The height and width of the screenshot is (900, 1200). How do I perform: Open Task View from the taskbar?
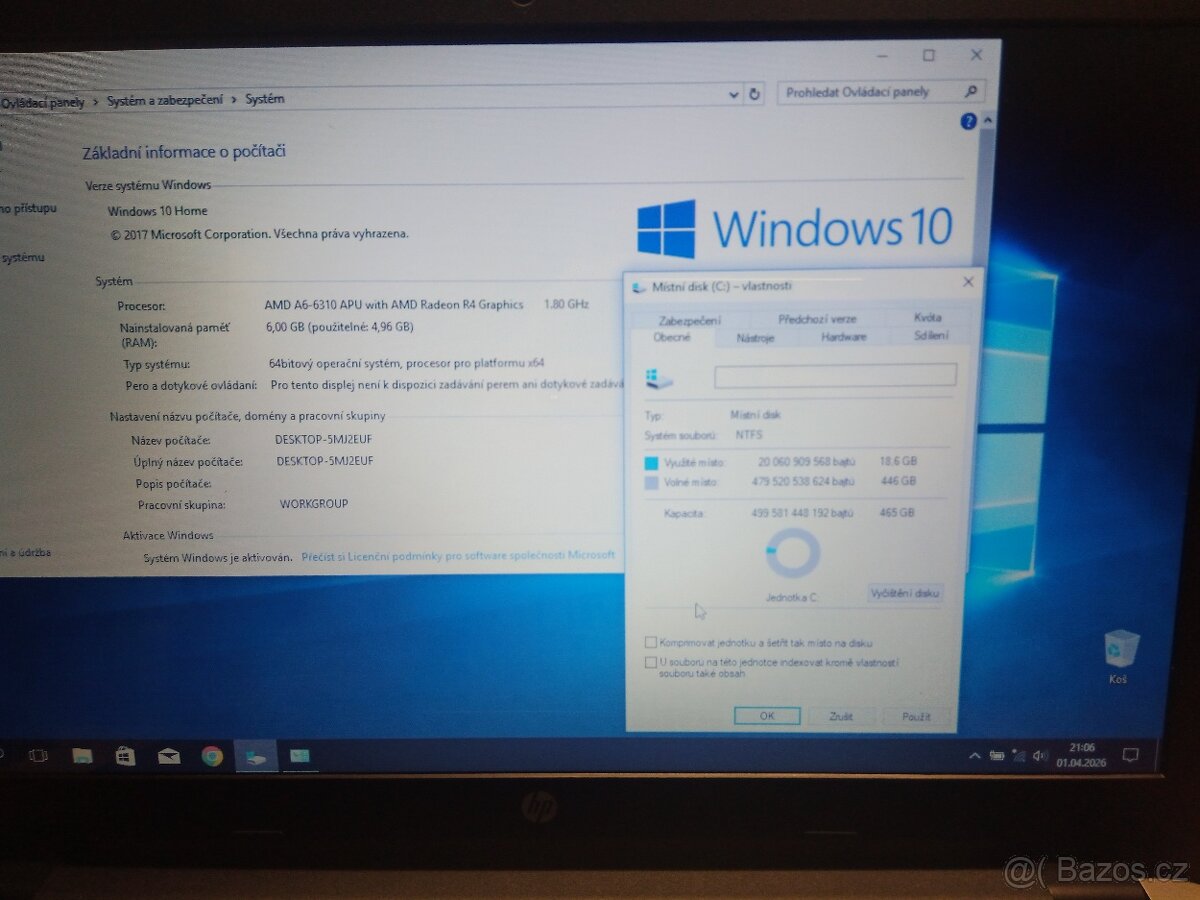click(x=37, y=757)
